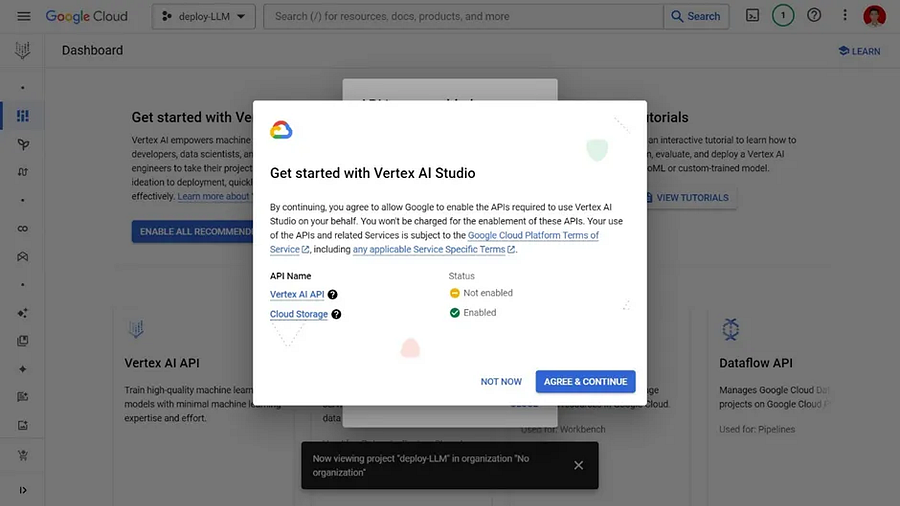The width and height of the screenshot is (900, 506).
Task: Open the Vertex AI API link in dialog
Action: (x=297, y=294)
